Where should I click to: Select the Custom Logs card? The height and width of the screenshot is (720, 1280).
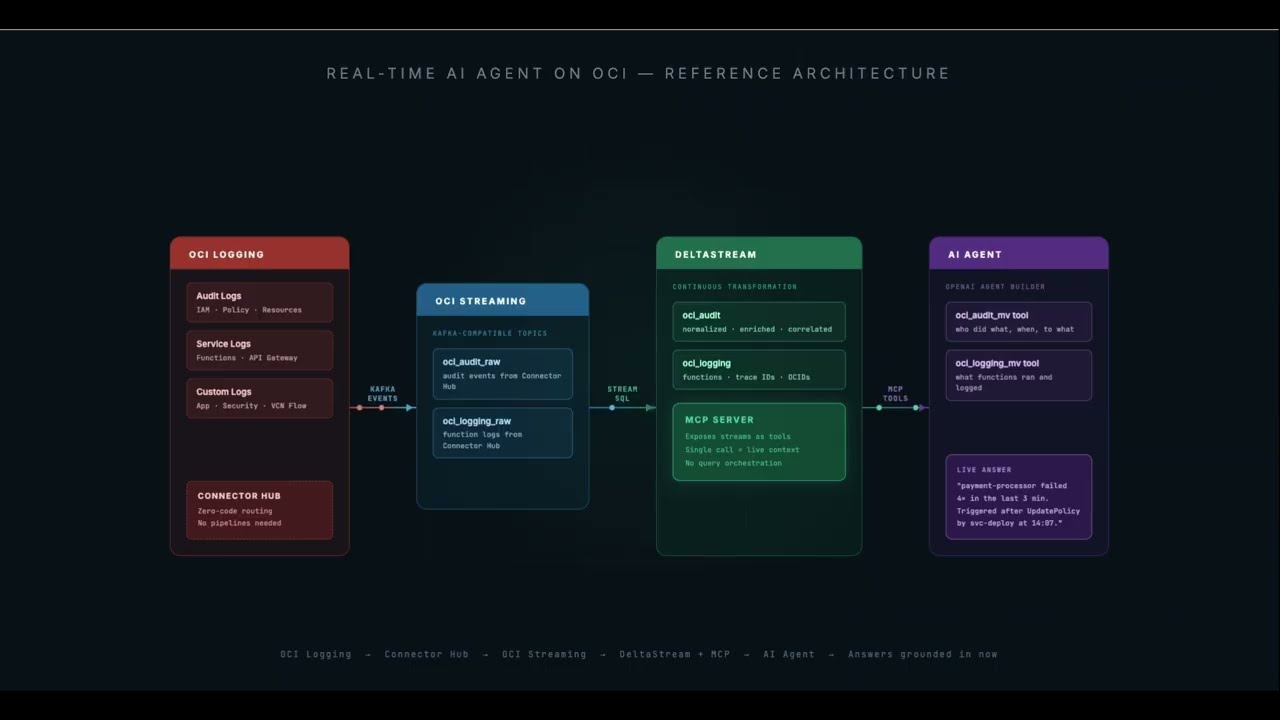click(x=259, y=398)
